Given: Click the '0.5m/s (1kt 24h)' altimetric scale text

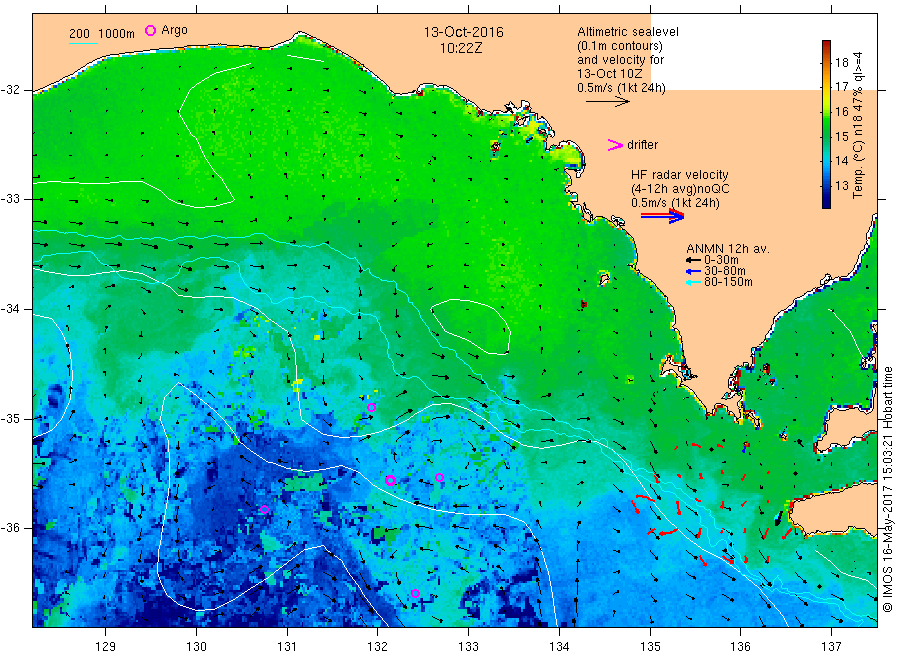Looking at the screenshot, I should 621,88.
